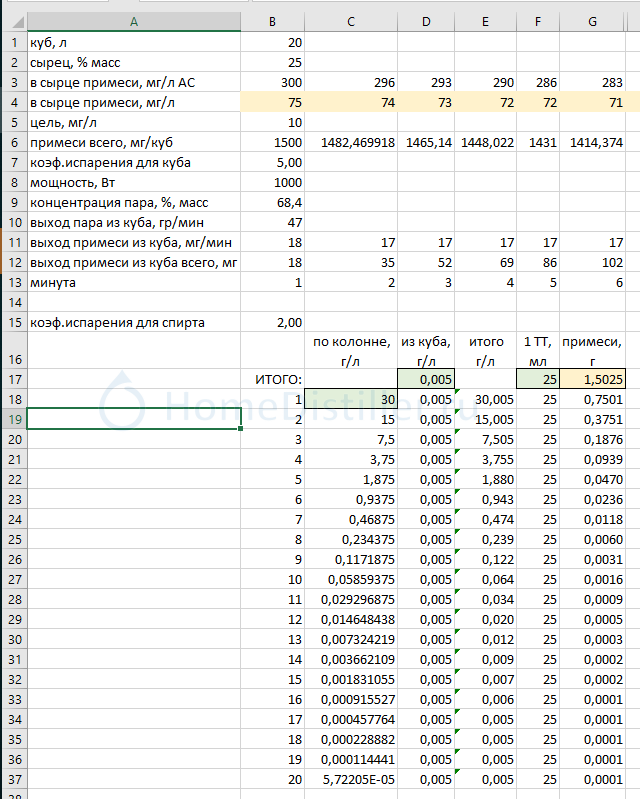The width and height of the screenshot is (640, 799).
Task: Click the selected empty cell A19
Action: coord(134,419)
